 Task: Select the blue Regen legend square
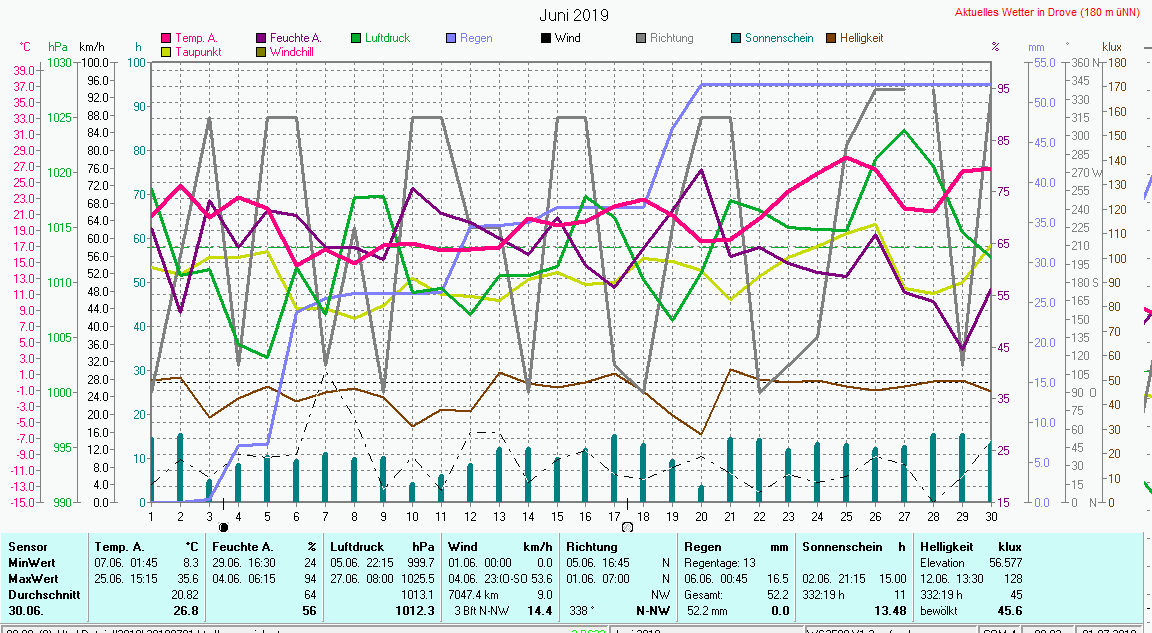click(x=451, y=38)
